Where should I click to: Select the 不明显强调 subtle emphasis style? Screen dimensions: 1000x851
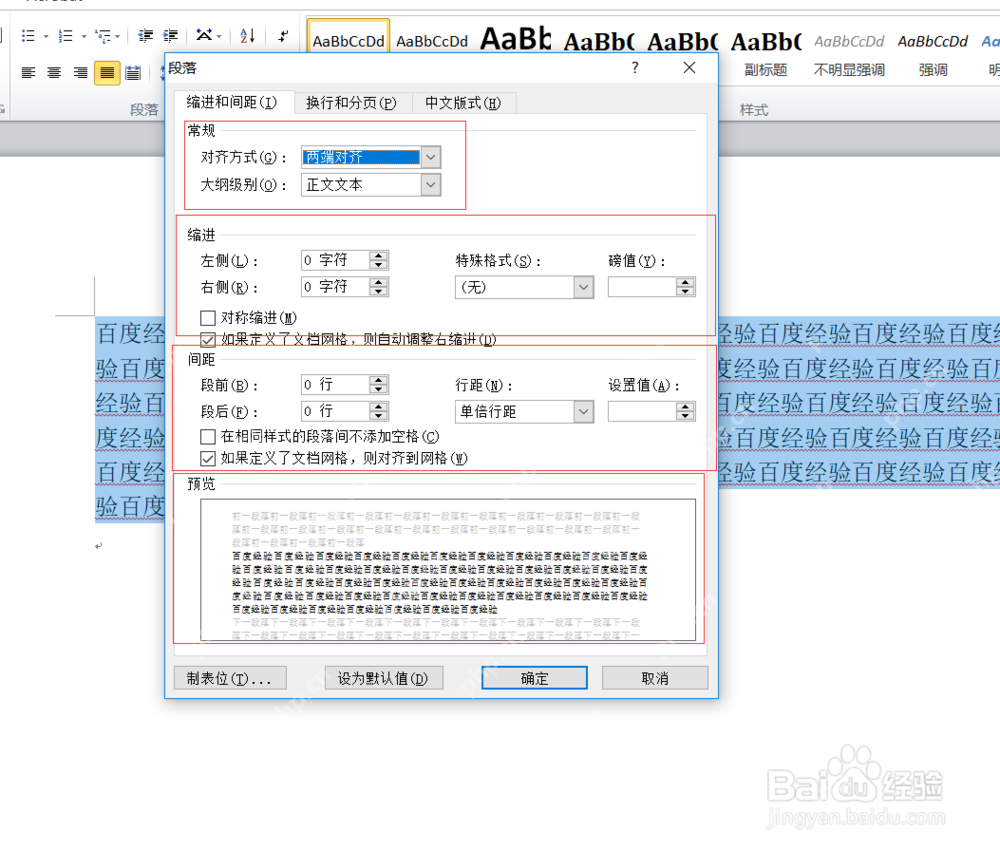tap(849, 54)
